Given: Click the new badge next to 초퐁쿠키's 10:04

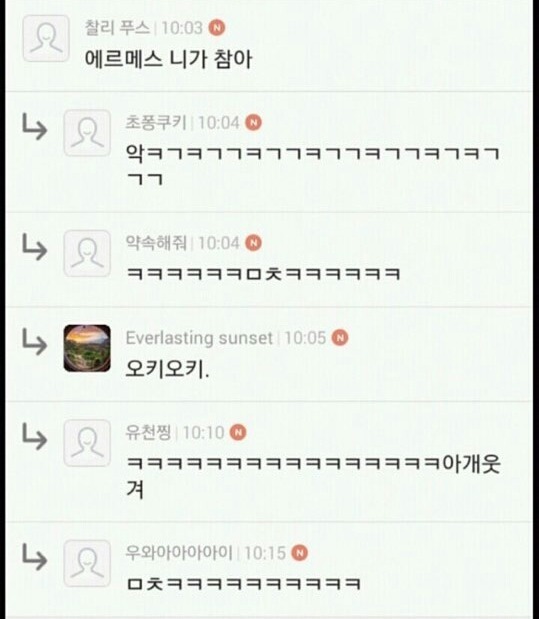Looking at the screenshot, I should [254, 122].
